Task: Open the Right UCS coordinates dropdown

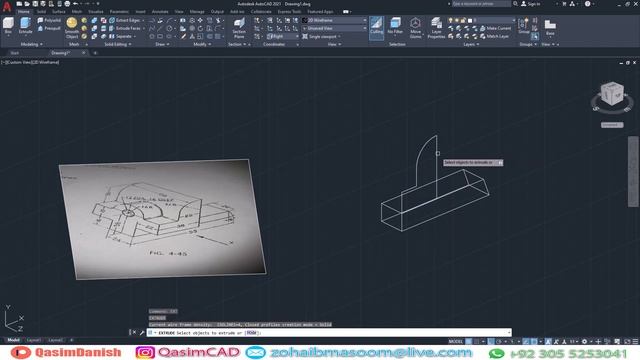Action: point(282,36)
